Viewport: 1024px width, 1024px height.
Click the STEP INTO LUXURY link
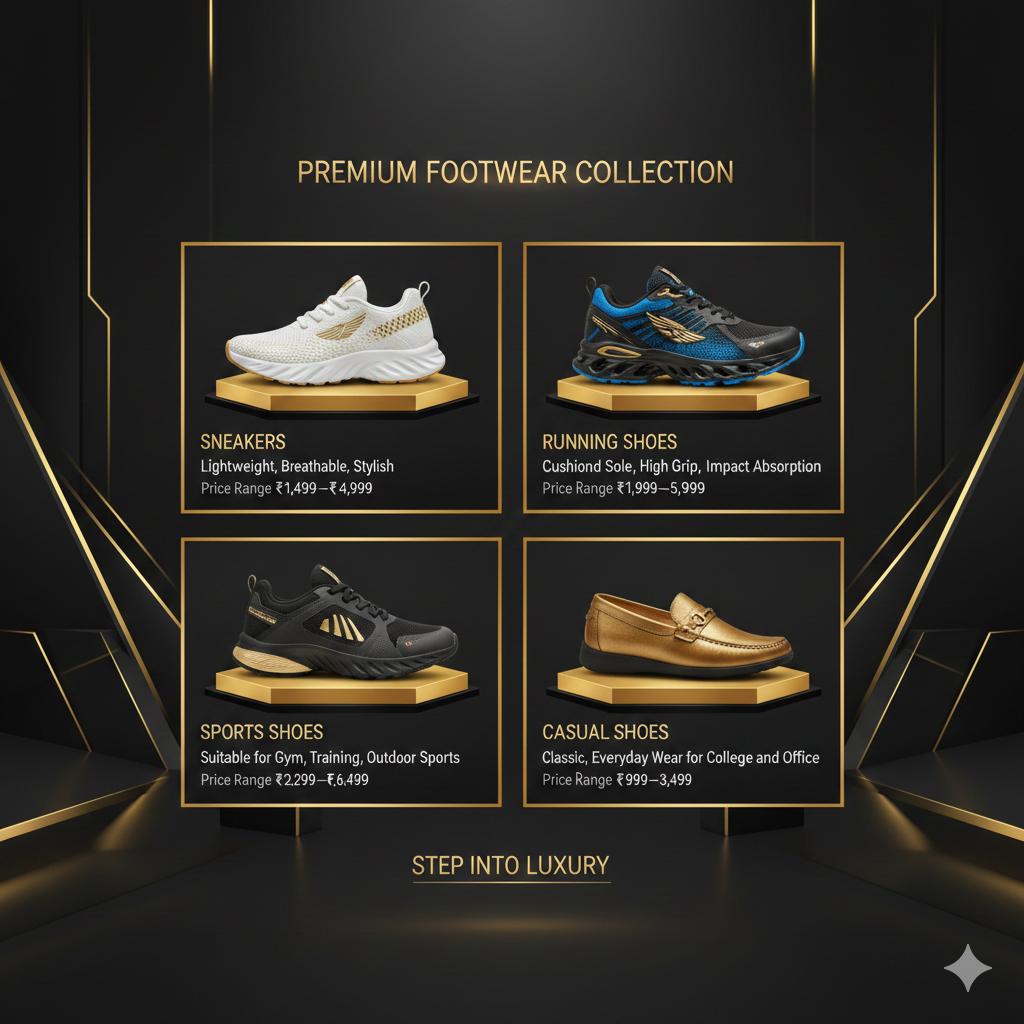(511, 866)
